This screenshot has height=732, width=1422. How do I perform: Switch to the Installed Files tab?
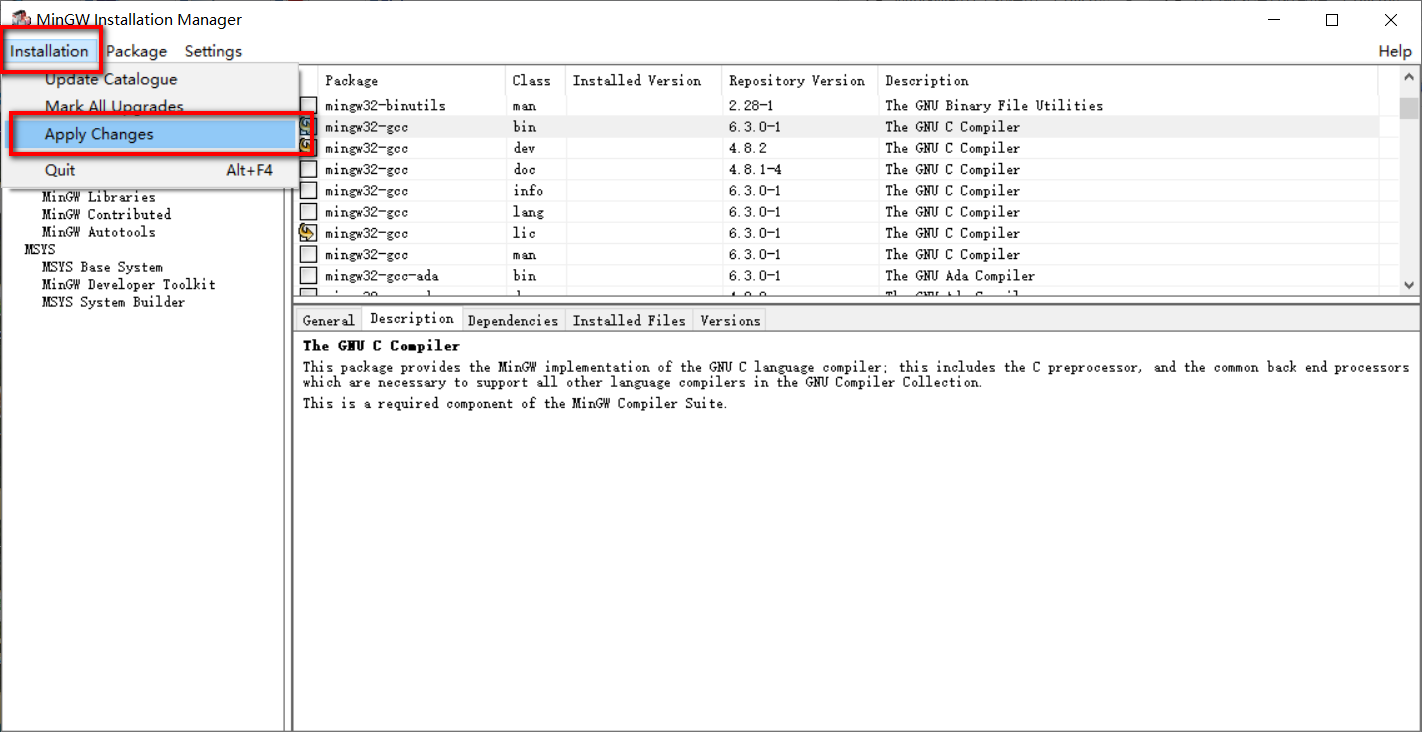point(629,320)
